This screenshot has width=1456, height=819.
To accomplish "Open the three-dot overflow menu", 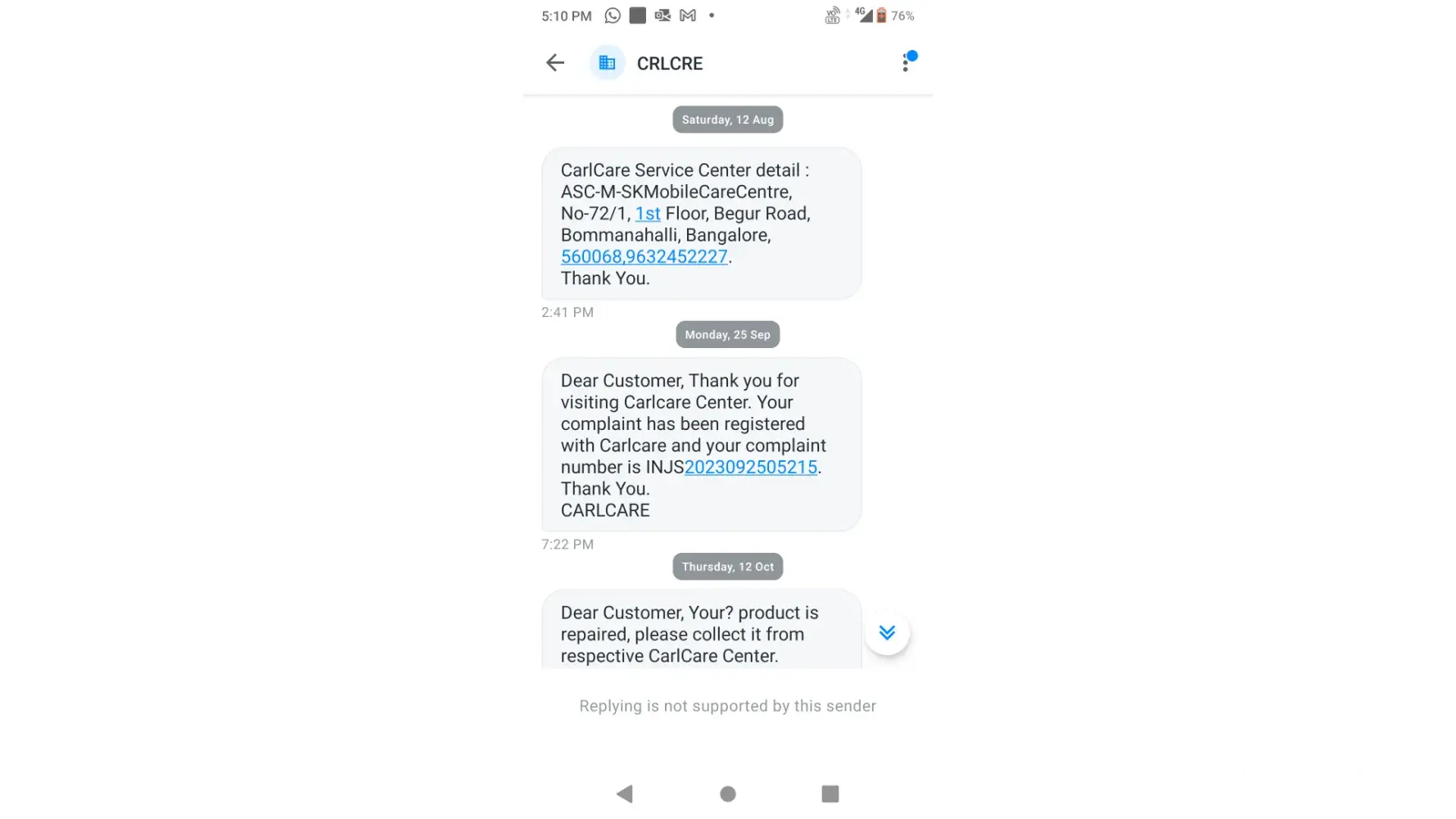I will coord(905,63).
